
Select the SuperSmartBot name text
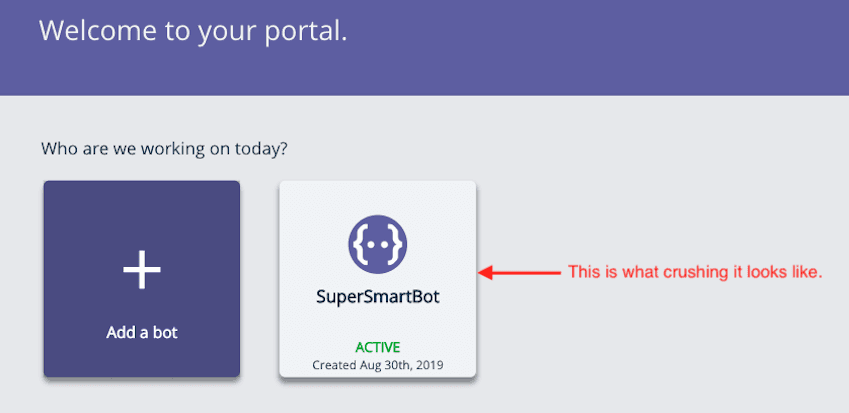(x=377, y=298)
